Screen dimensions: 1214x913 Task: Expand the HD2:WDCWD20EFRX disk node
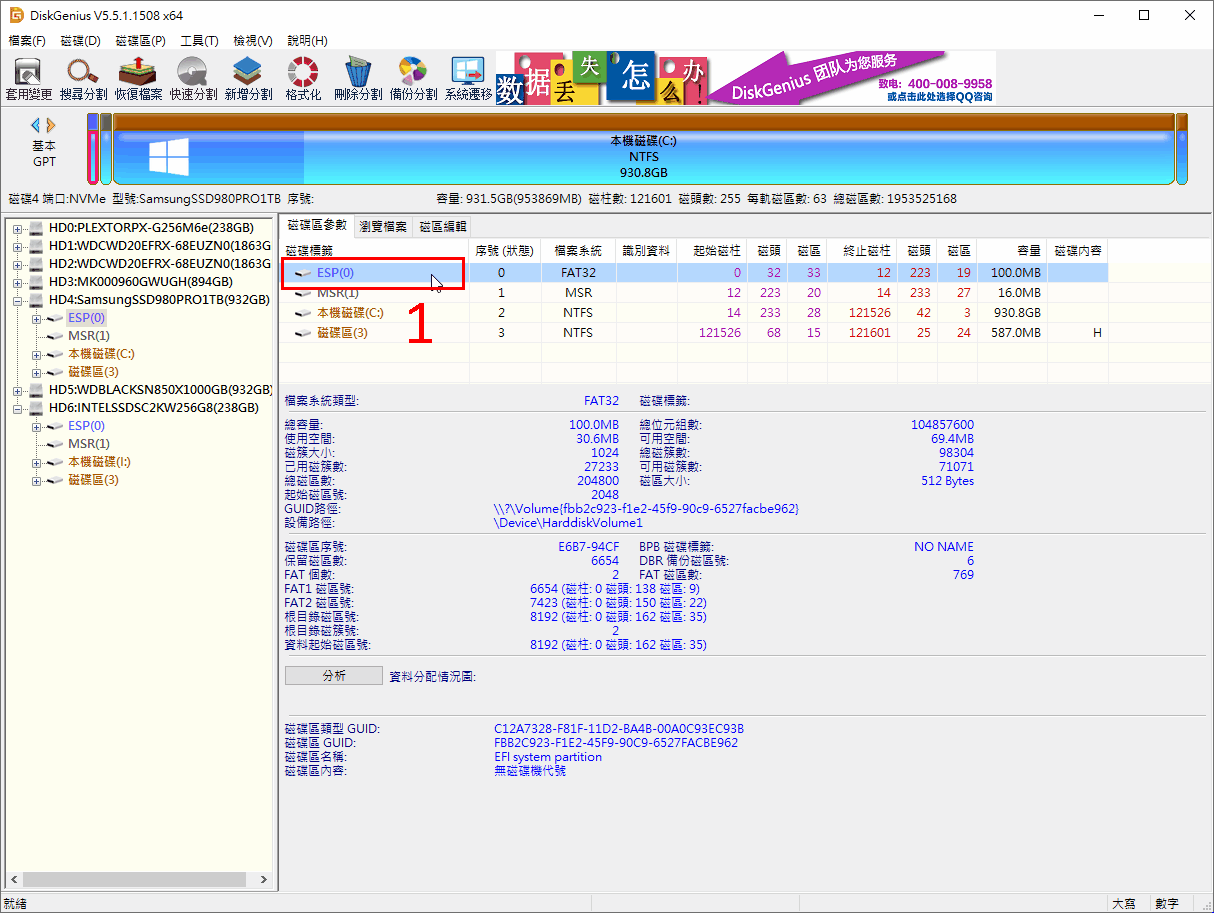pyautogui.click(x=18, y=264)
